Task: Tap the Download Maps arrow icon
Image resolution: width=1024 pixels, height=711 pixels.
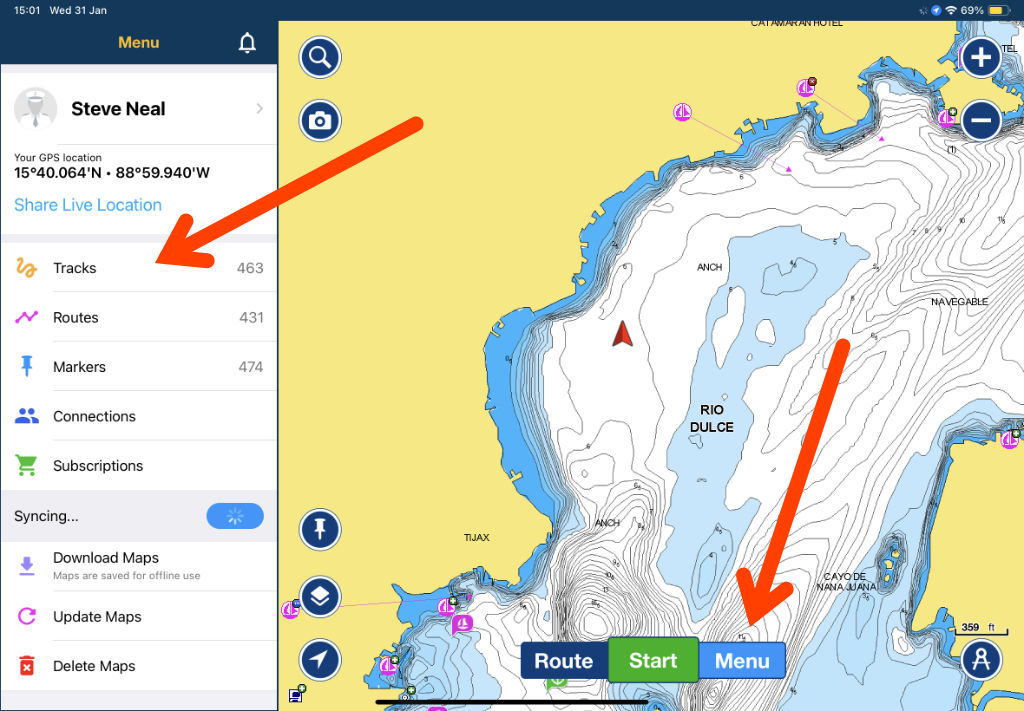Action: coord(26,565)
